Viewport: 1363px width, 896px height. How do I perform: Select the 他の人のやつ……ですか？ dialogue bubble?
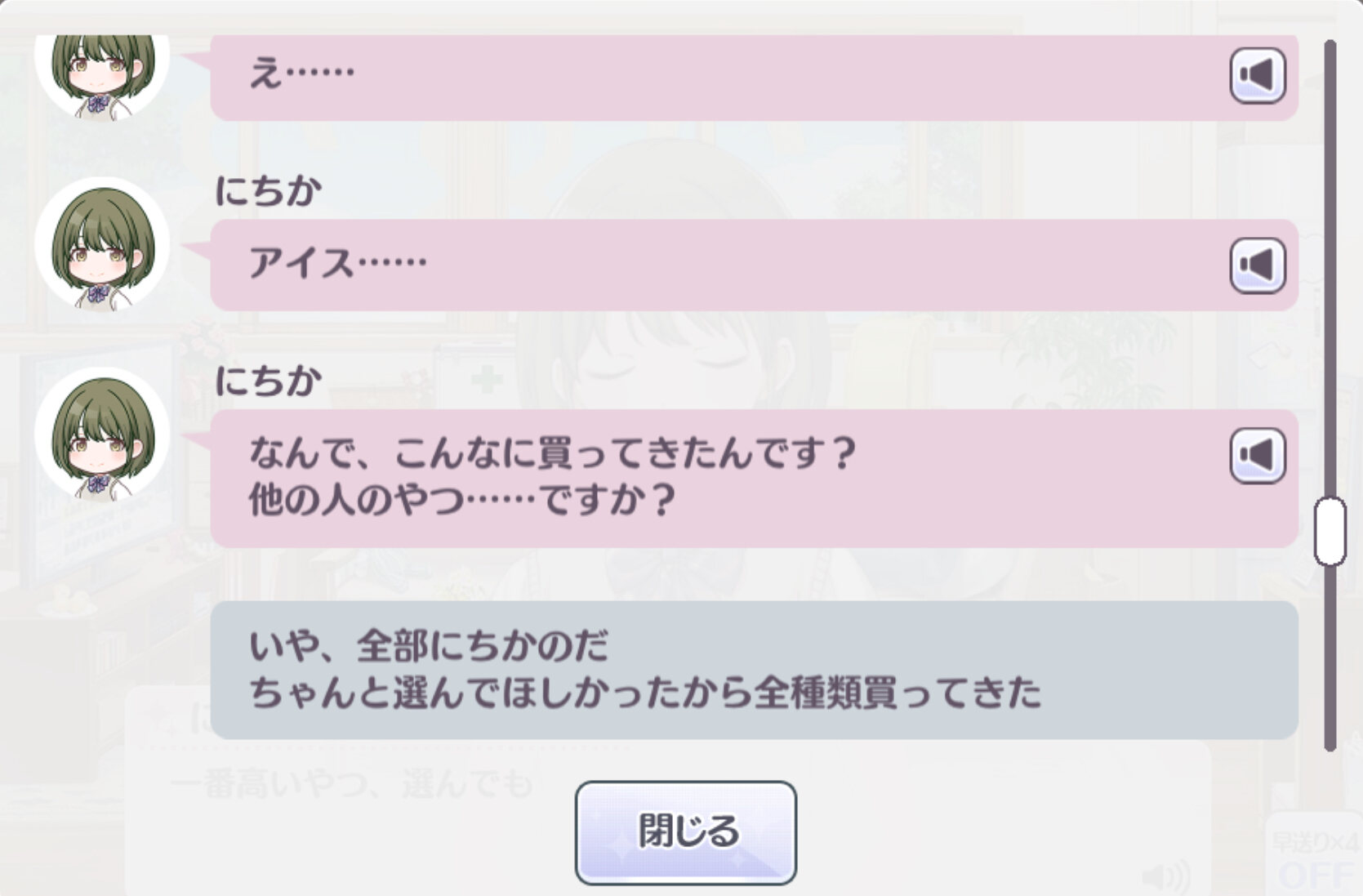[755, 478]
